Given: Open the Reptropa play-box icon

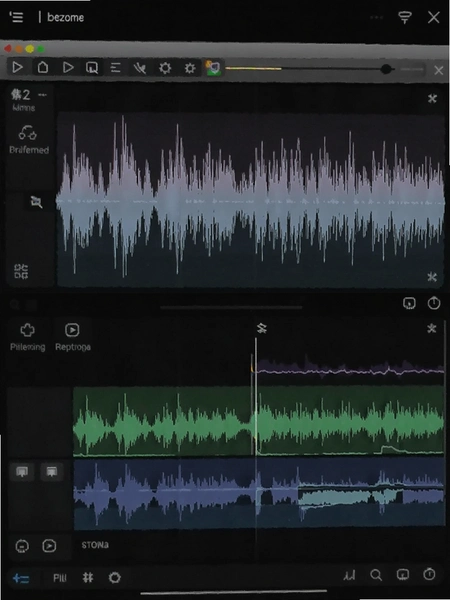Looking at the screenshot, I should 72,330.
